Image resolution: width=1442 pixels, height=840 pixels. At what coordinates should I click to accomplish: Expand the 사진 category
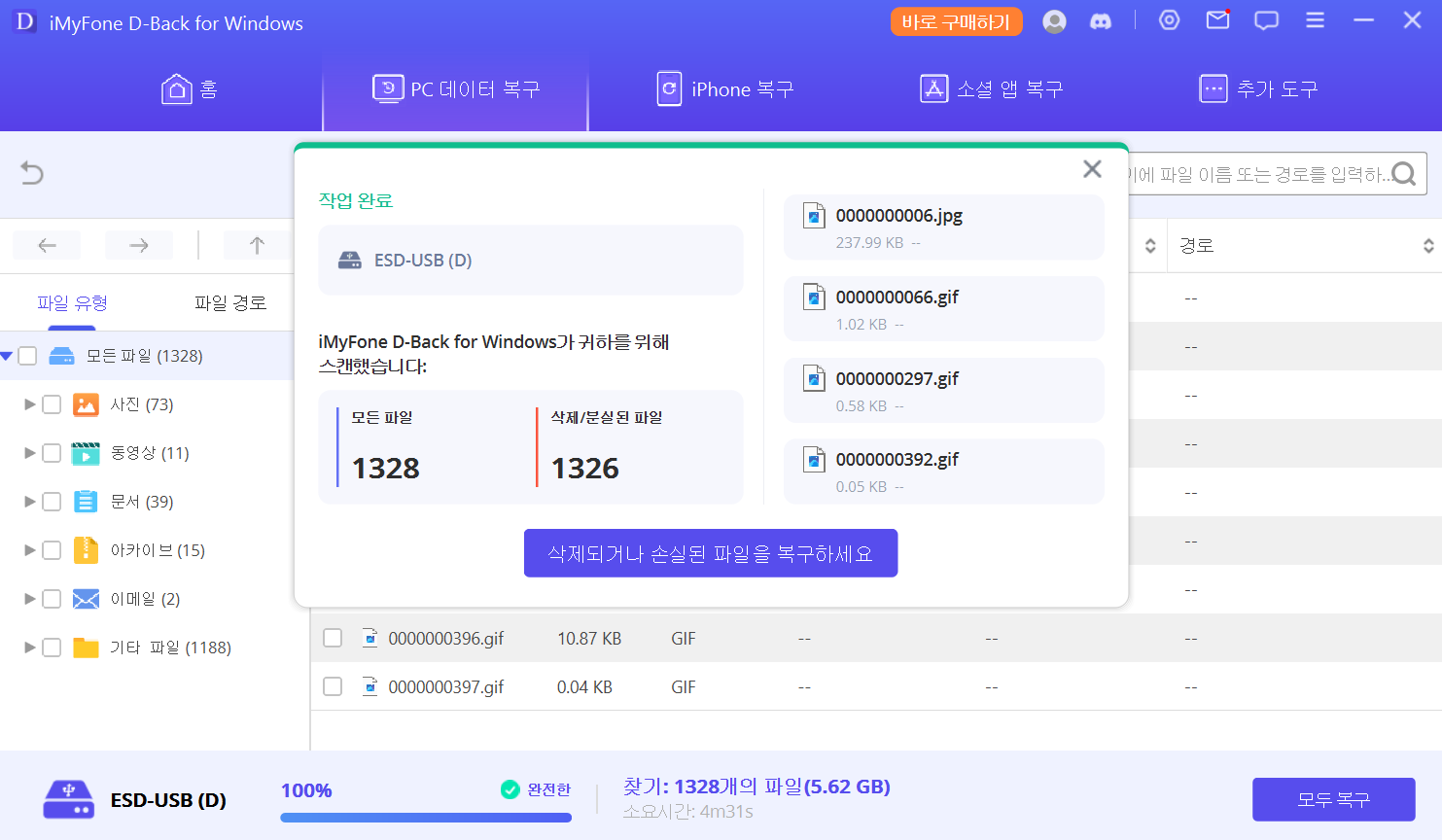(x=30, y=404)
